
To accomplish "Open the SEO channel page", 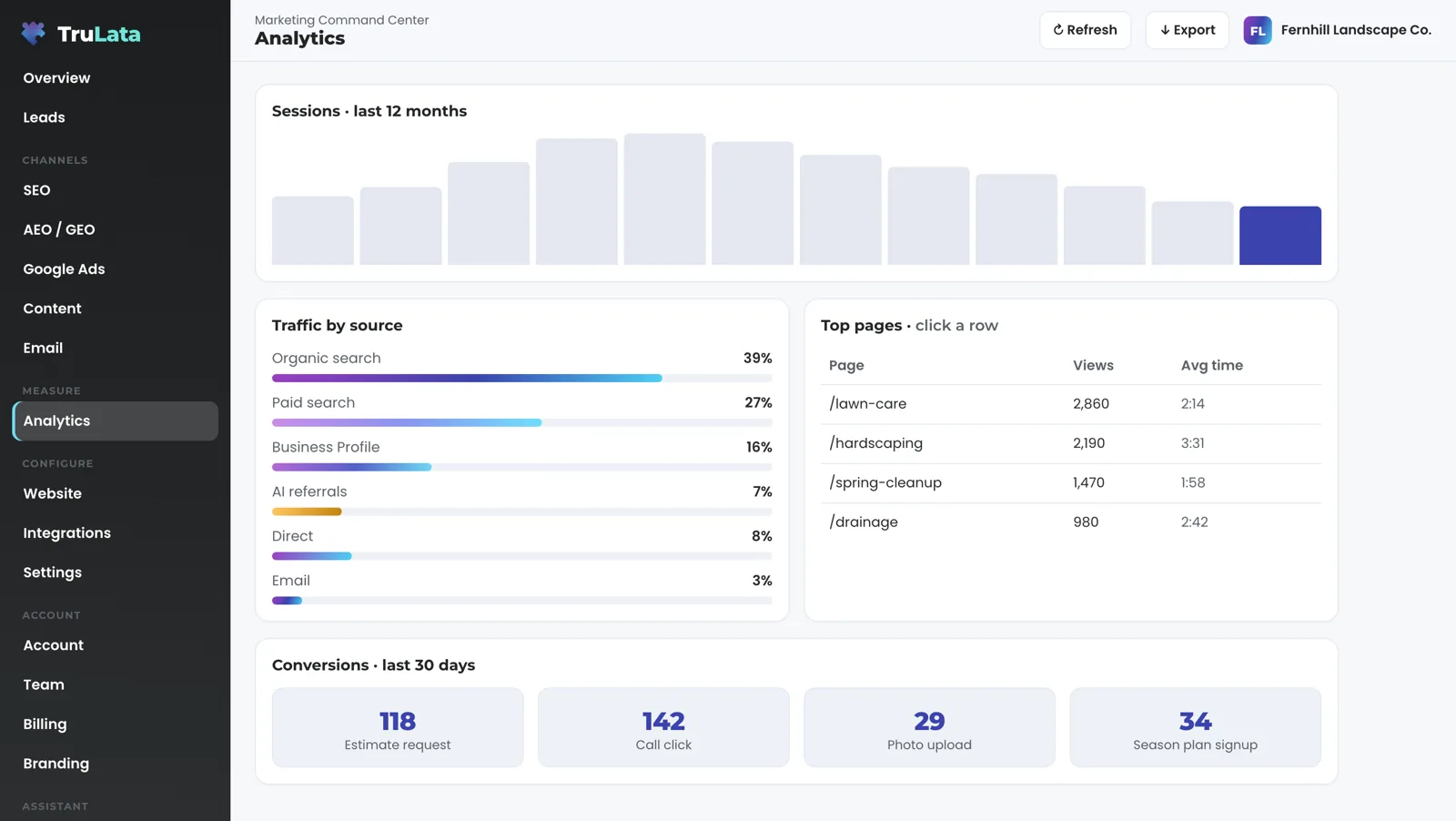I will [115, 190].
